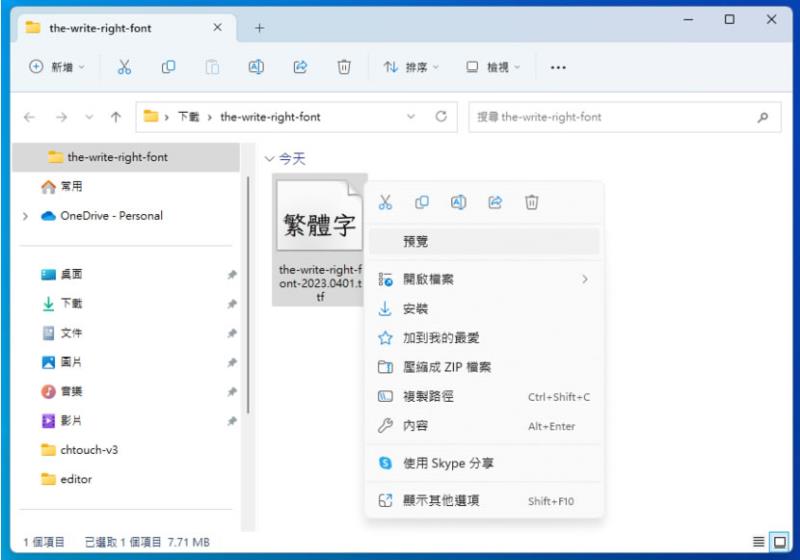Choose 壓縮成 ZIP 檔案 in the menu
Image resolution: width=800 pixels, height=560 pixels.
(x=484, y=367)
